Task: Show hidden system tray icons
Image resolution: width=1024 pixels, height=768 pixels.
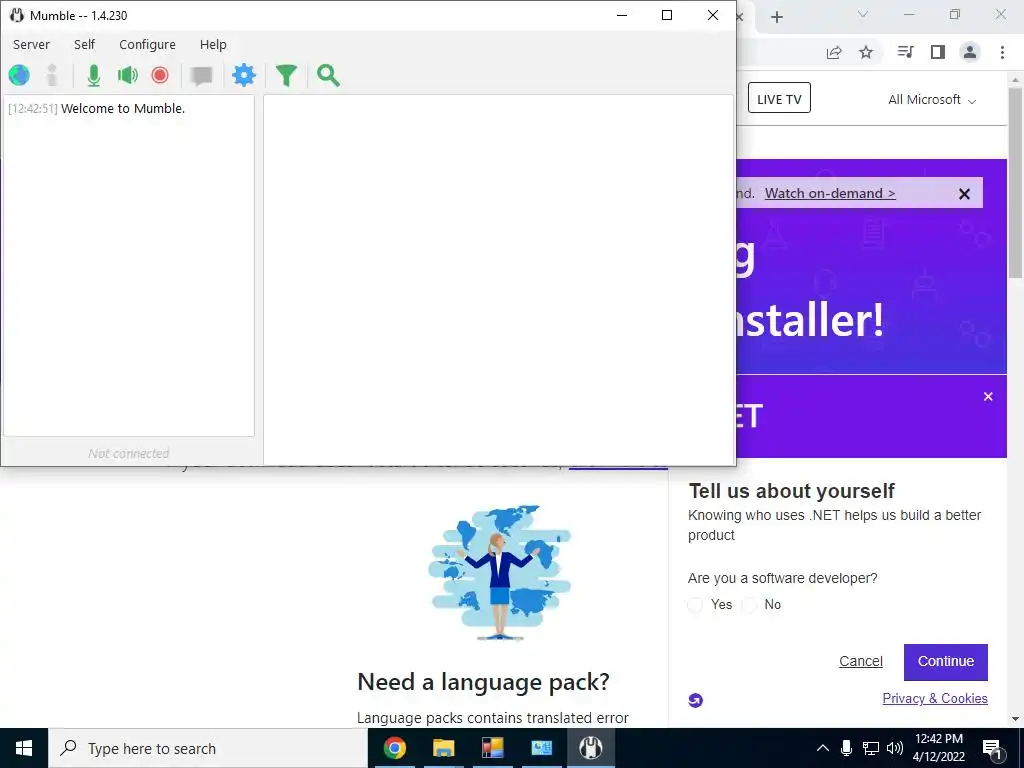Action: pyautogui.click(x=823, y=748)
